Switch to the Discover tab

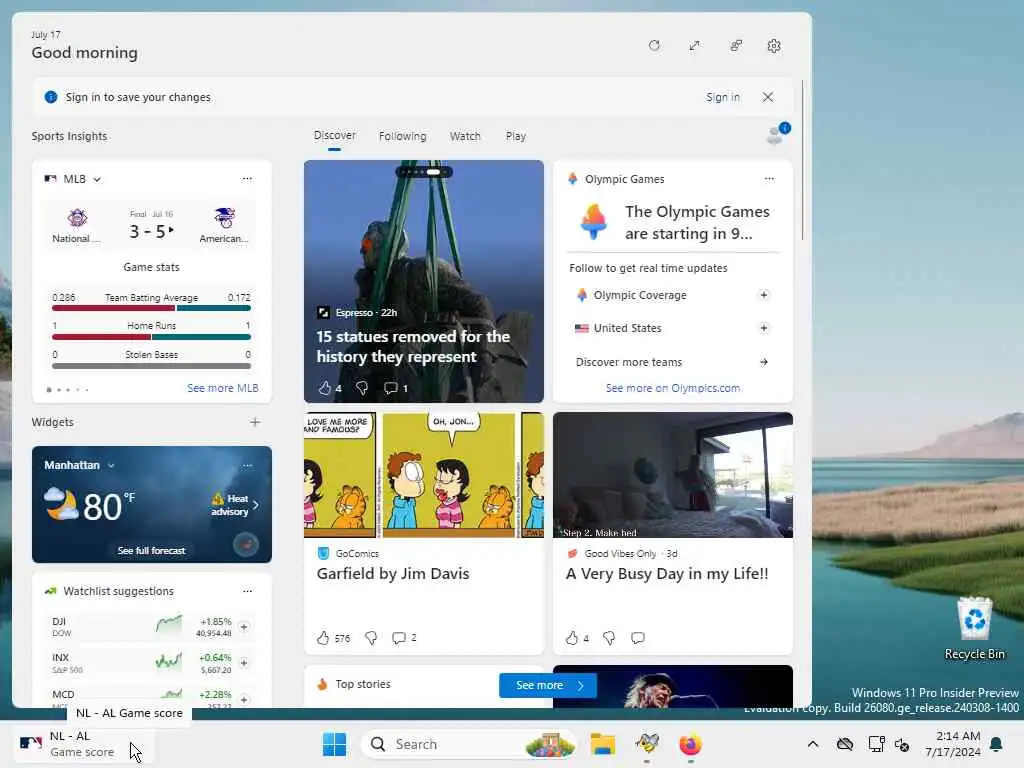pyautogui.click(x=334, y=135)
